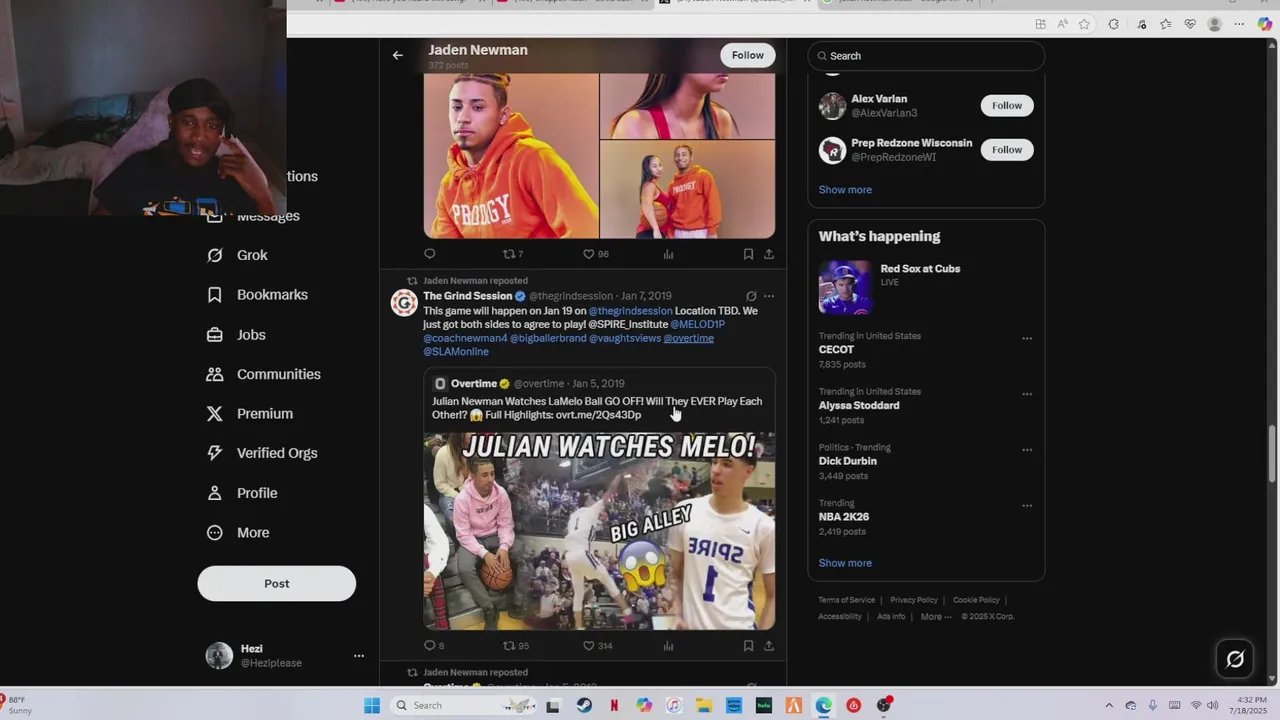Open the Terms of Service footer link
The width and height of the screenshot is (1280, 720).
(x=846, y=600)
